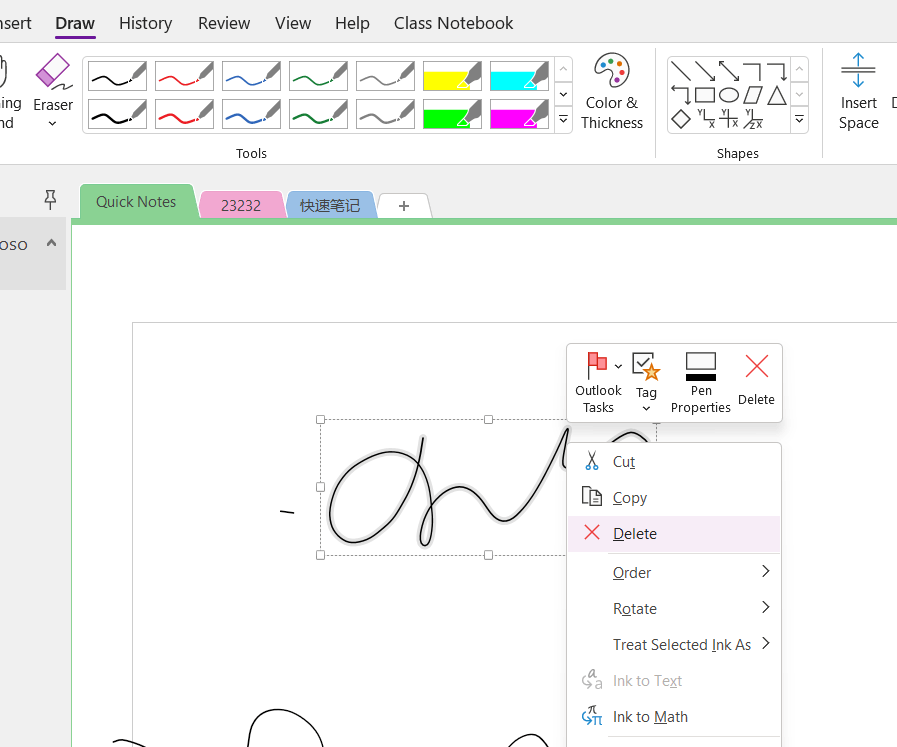Choose the rectangle shape
897x747 pixels.
705,95
